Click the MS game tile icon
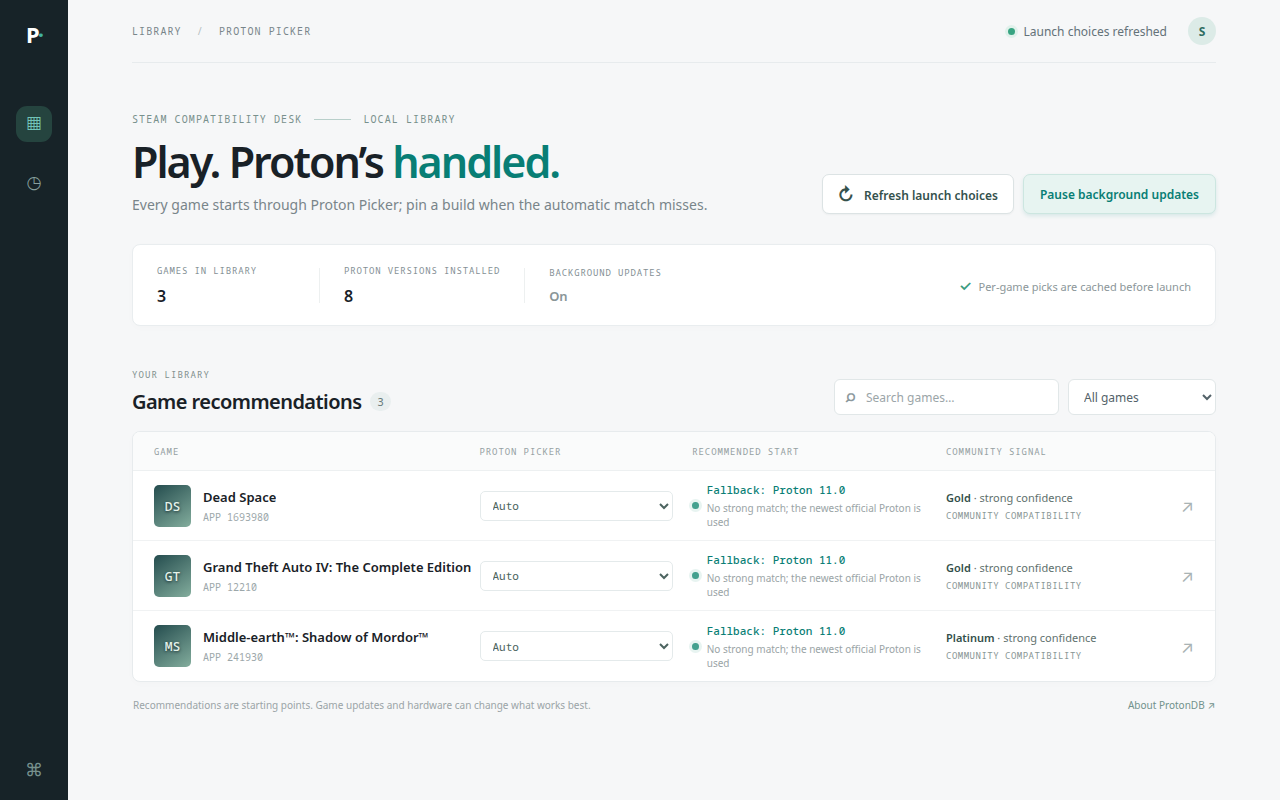This screenshot has width=1280, height=800. click(x=172, y=646)
